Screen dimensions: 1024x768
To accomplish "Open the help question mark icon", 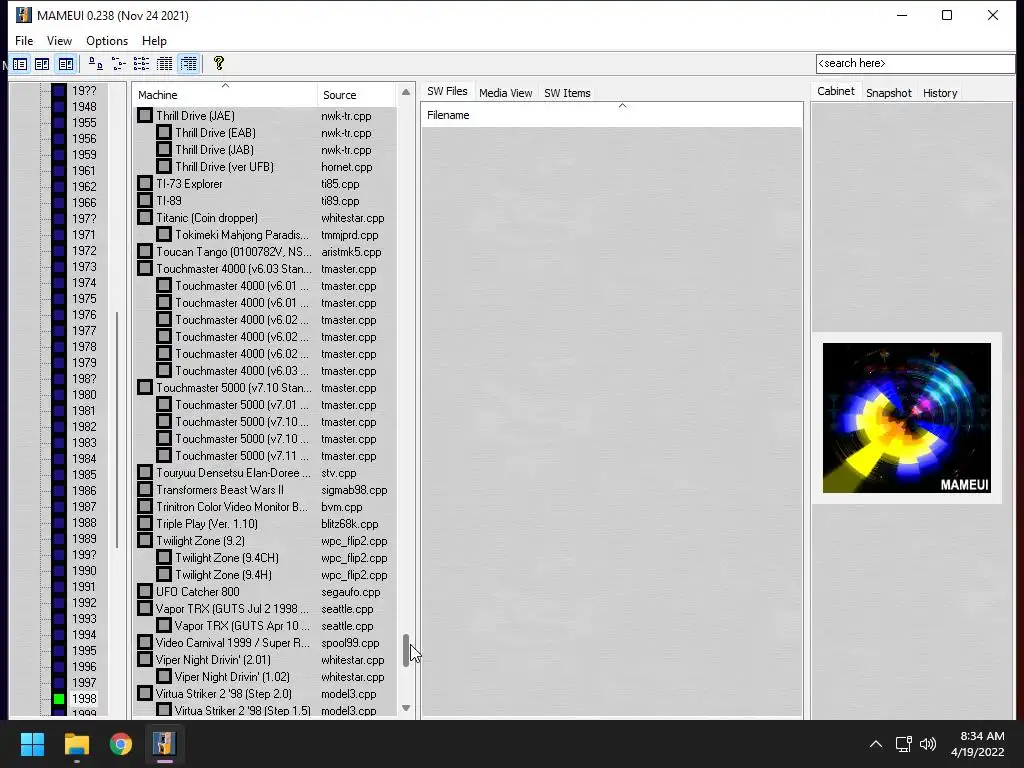I will click(219, 63).
